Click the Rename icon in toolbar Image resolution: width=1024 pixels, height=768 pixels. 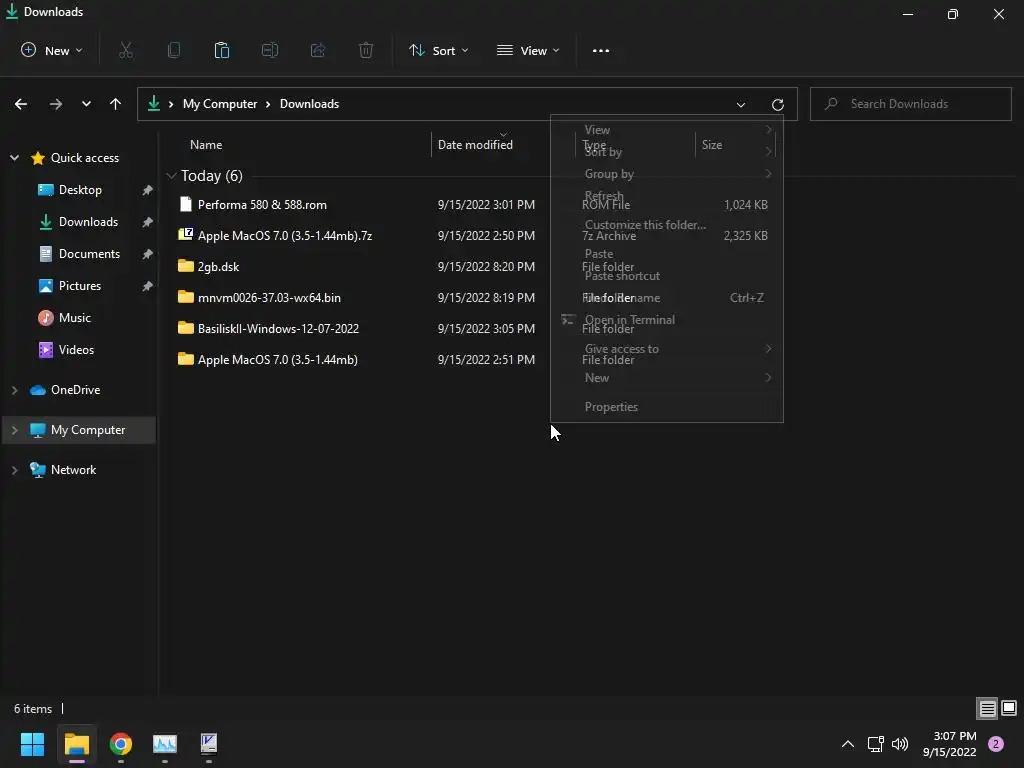270,50
